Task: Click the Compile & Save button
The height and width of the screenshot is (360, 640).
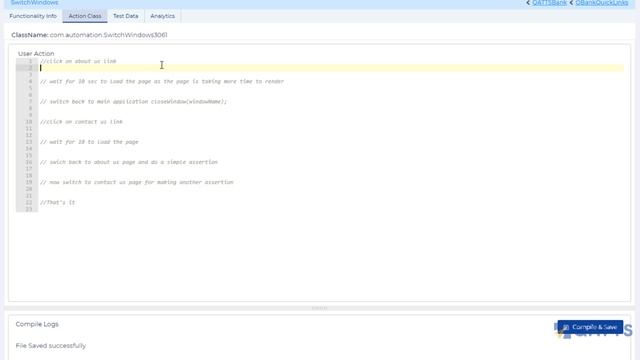Action: pyautogui.click(x=590, y=327)
